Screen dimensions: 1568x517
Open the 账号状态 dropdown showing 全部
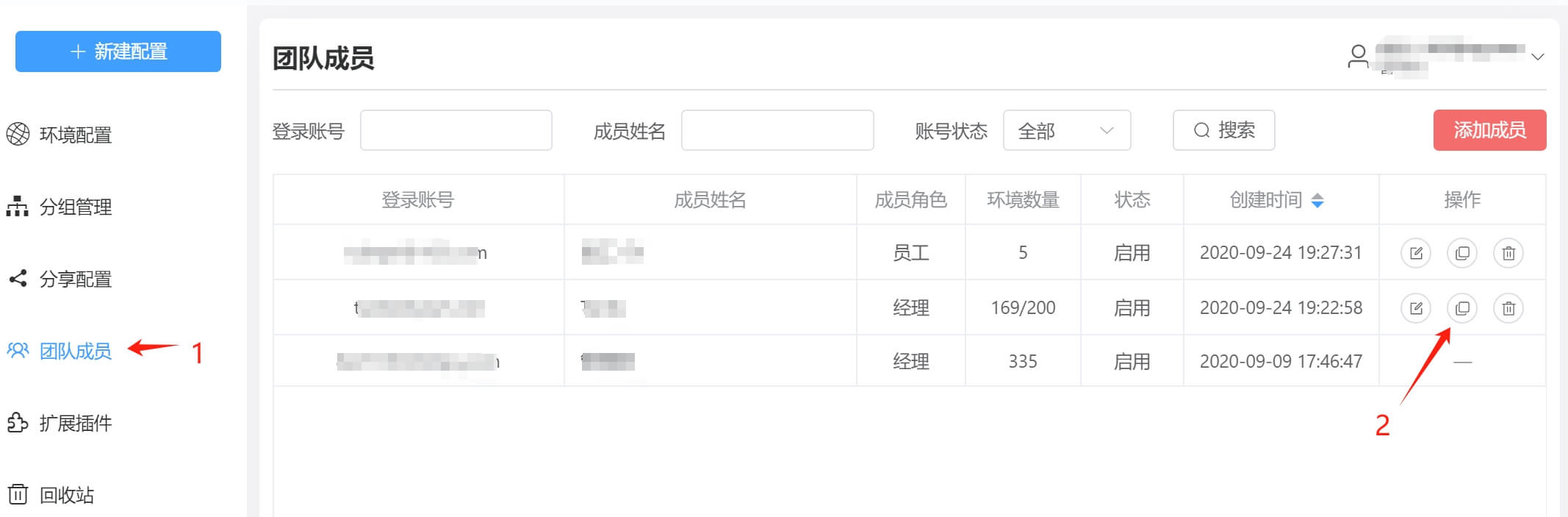click(x=1066, y=131)
